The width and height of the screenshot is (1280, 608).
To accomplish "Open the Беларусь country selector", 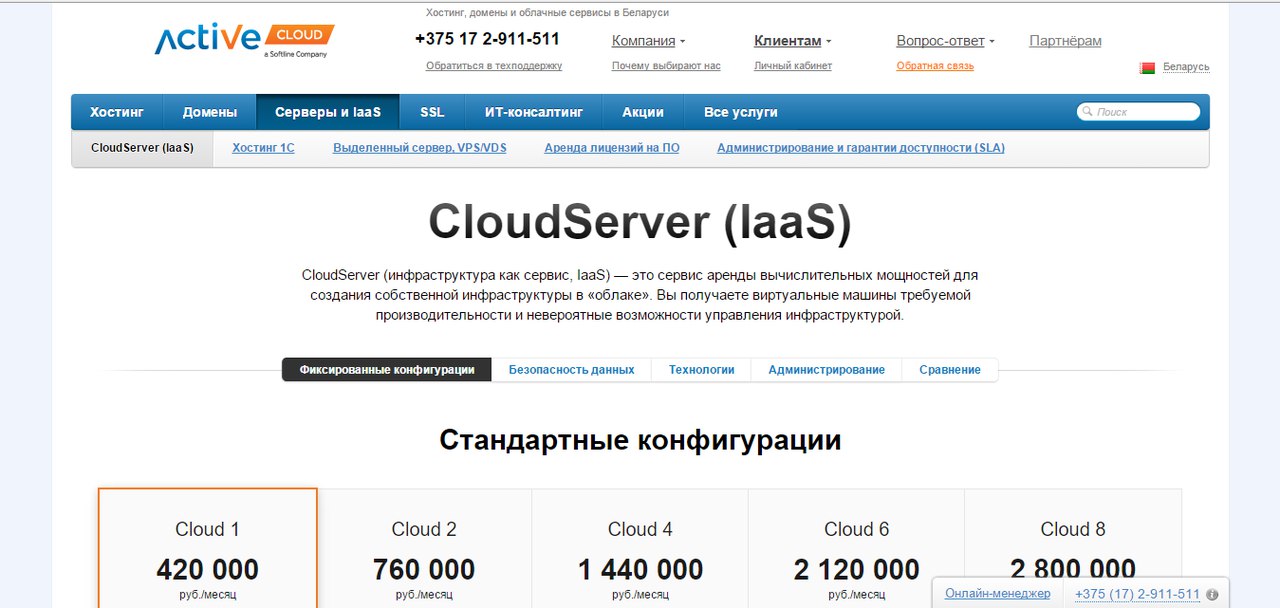I will click(1185, 67).
